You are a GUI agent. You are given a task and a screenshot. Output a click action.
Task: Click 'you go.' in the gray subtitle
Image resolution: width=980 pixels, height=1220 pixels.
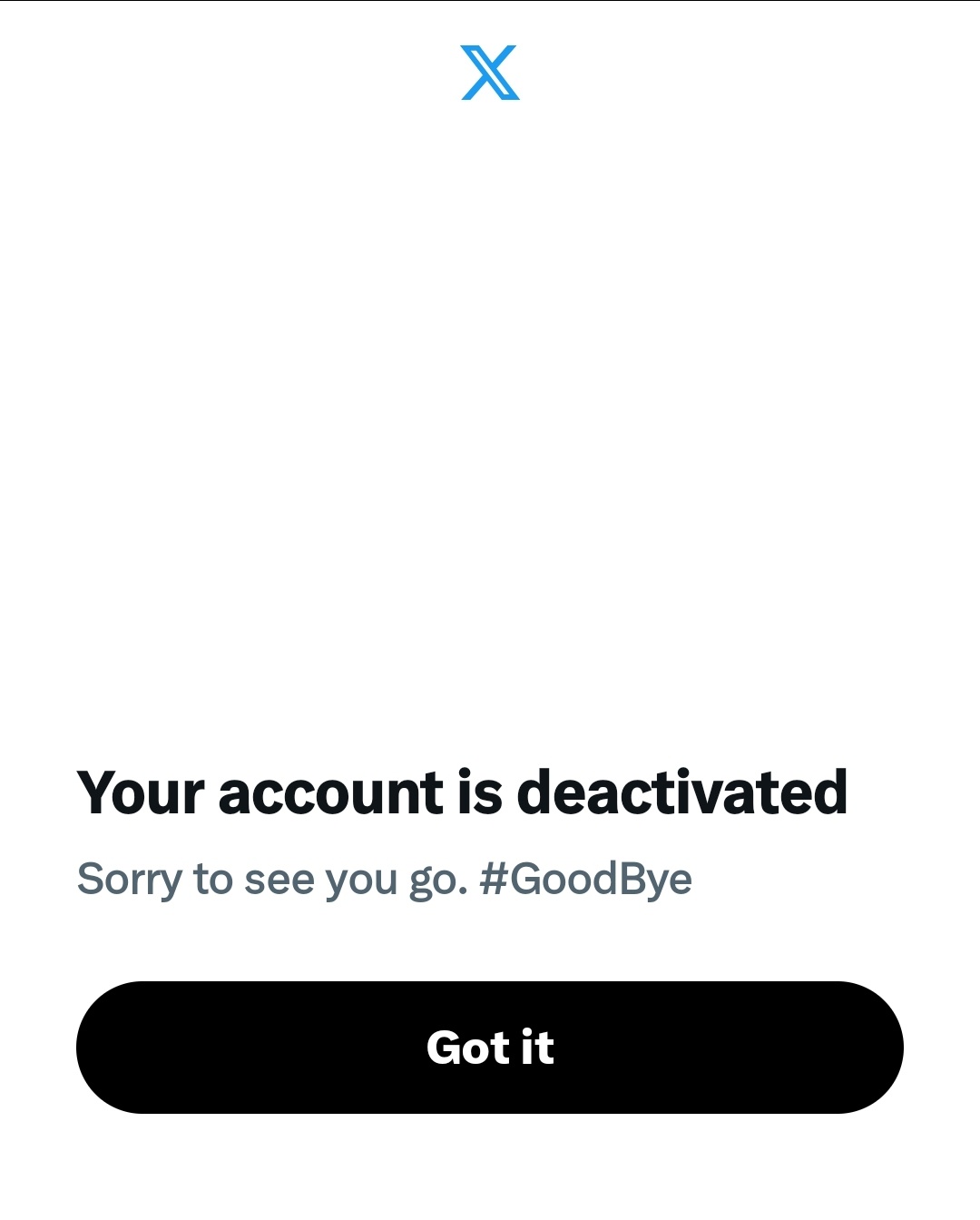click(x=397, y=881)
